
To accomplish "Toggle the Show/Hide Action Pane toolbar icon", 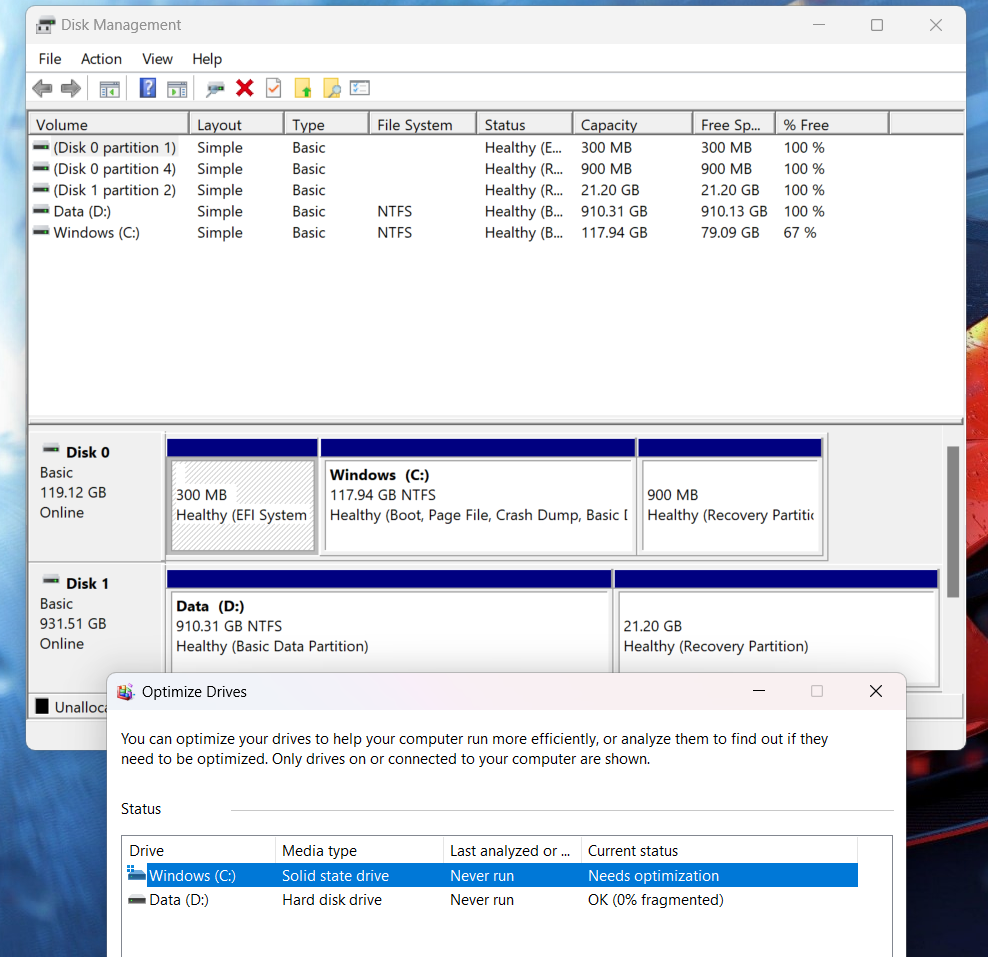I will [x=177, y=89].
